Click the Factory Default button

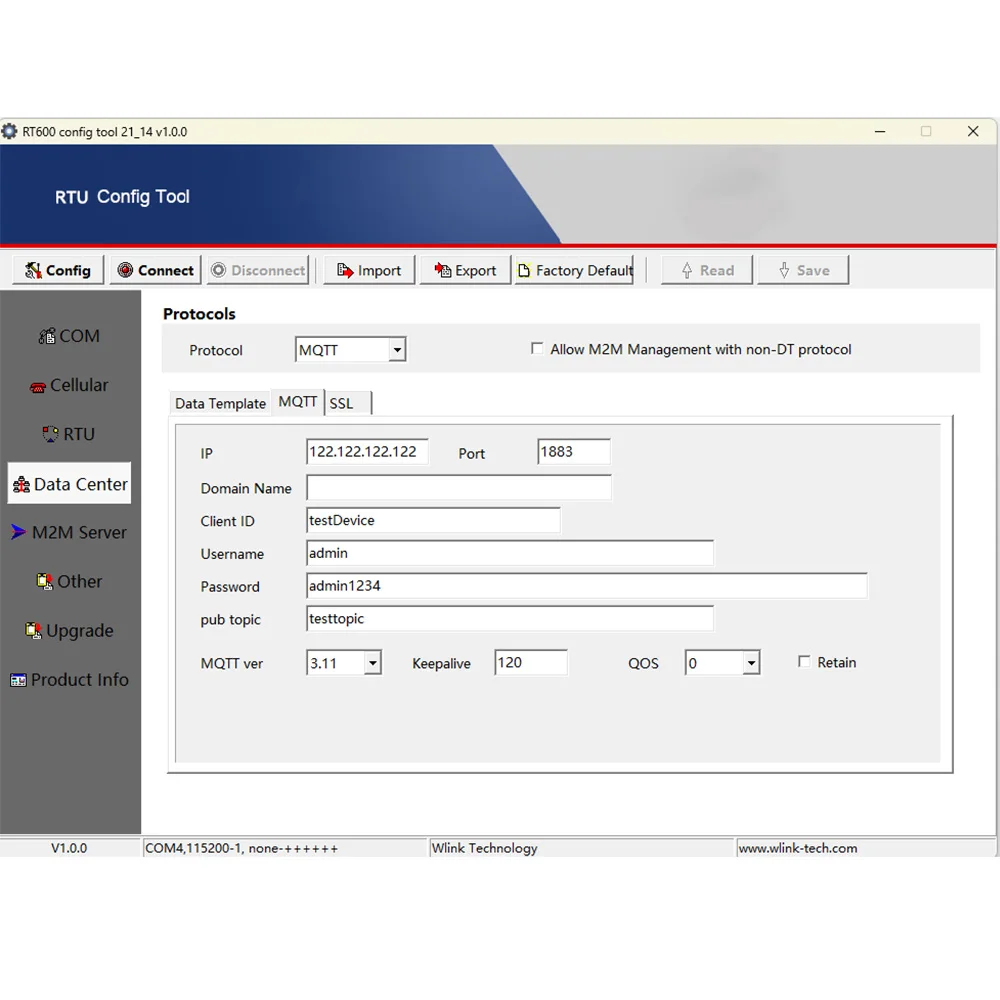(575, 270)
